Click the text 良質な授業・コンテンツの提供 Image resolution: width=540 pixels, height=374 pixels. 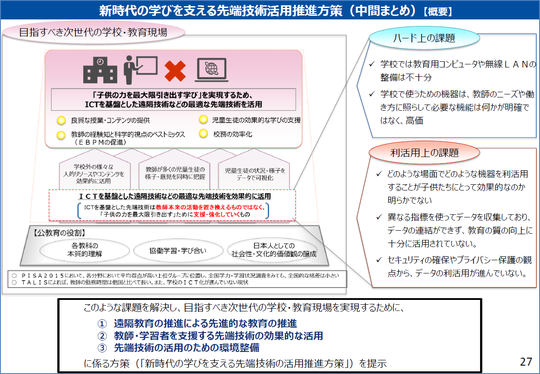(x=110, y=120)
